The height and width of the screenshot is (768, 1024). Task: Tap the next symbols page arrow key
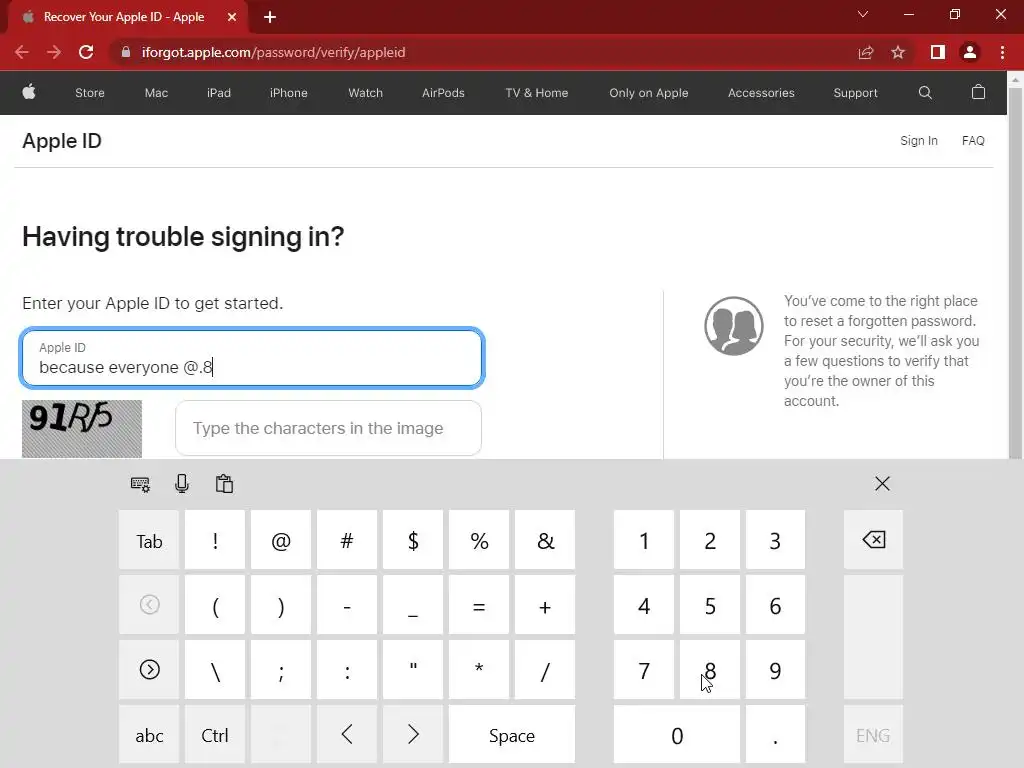click(149, 669)
